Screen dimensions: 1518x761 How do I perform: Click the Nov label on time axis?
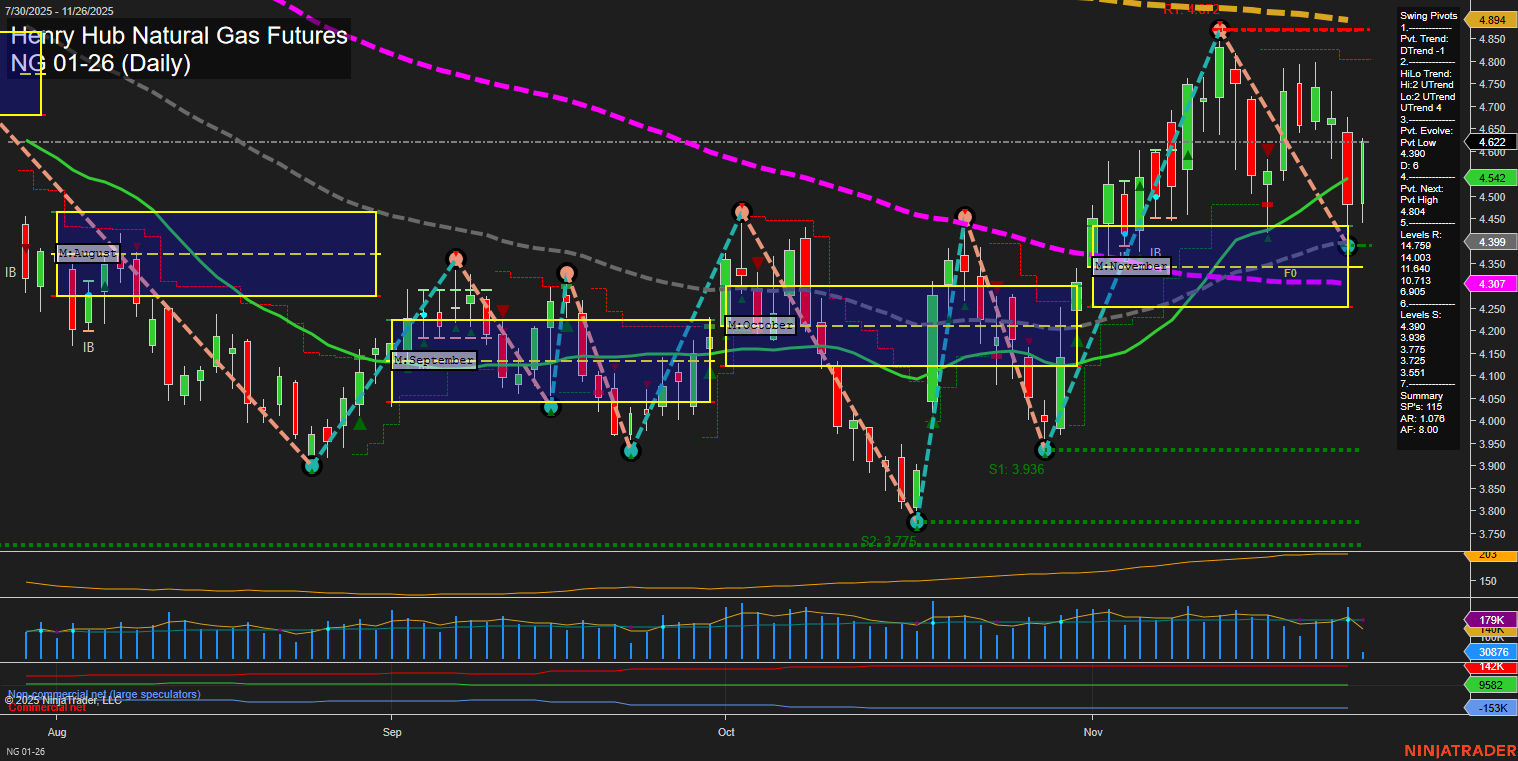pyautogui.click(x=1093, y=731)
